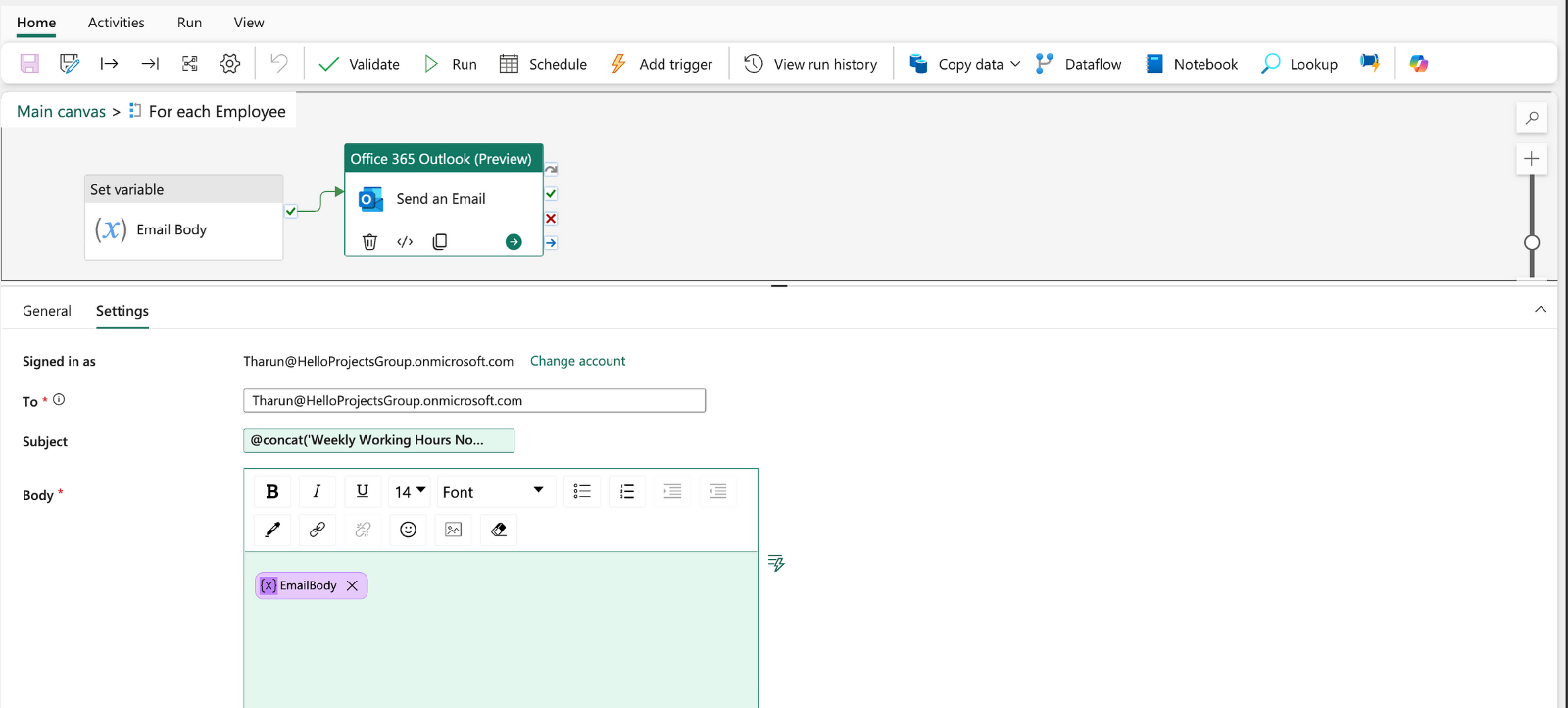Image resolution: width=1568 pixels, height=708 pixels.
Task: Click the Validate button
Action: coord(360,64)
